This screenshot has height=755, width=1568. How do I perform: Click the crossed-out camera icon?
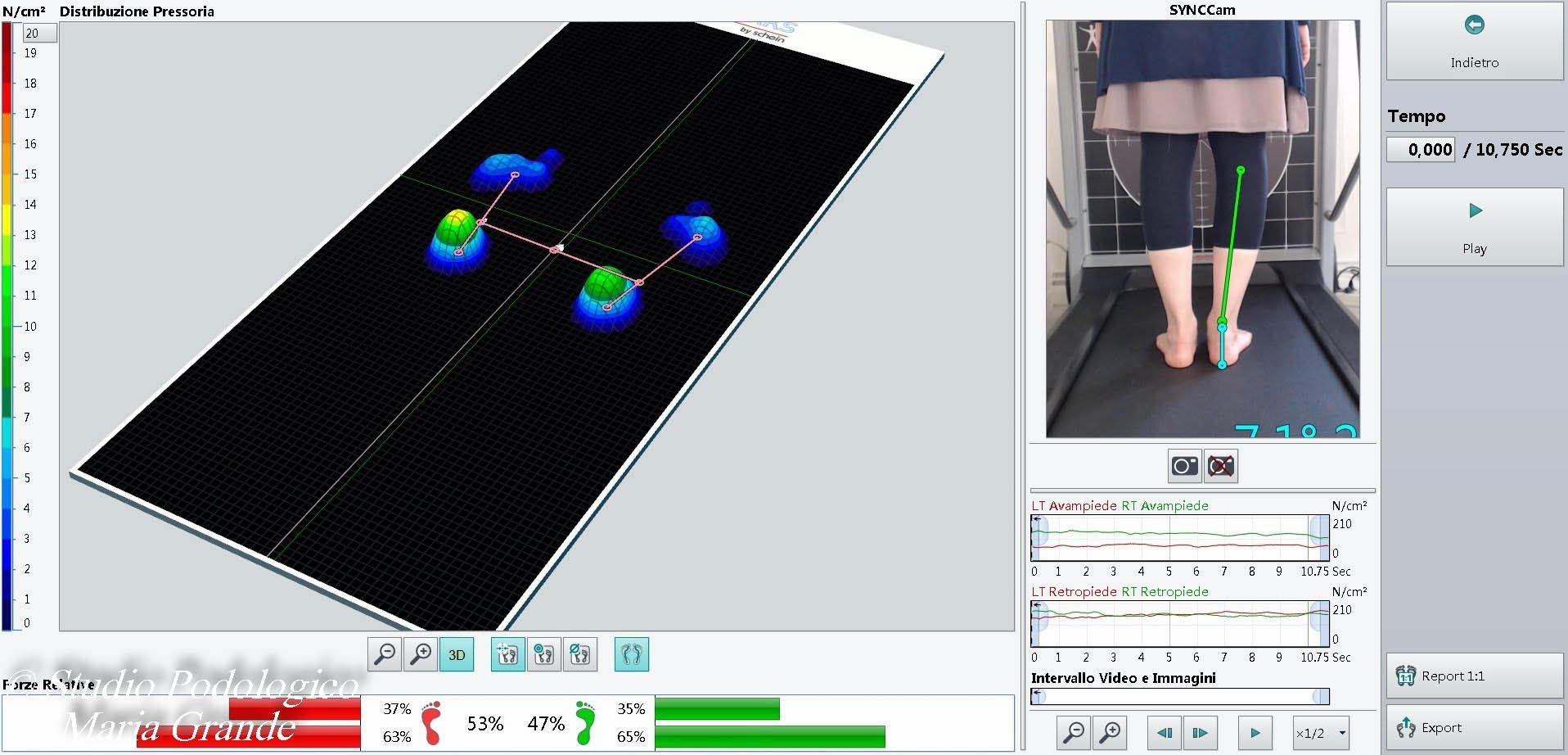1221,466
